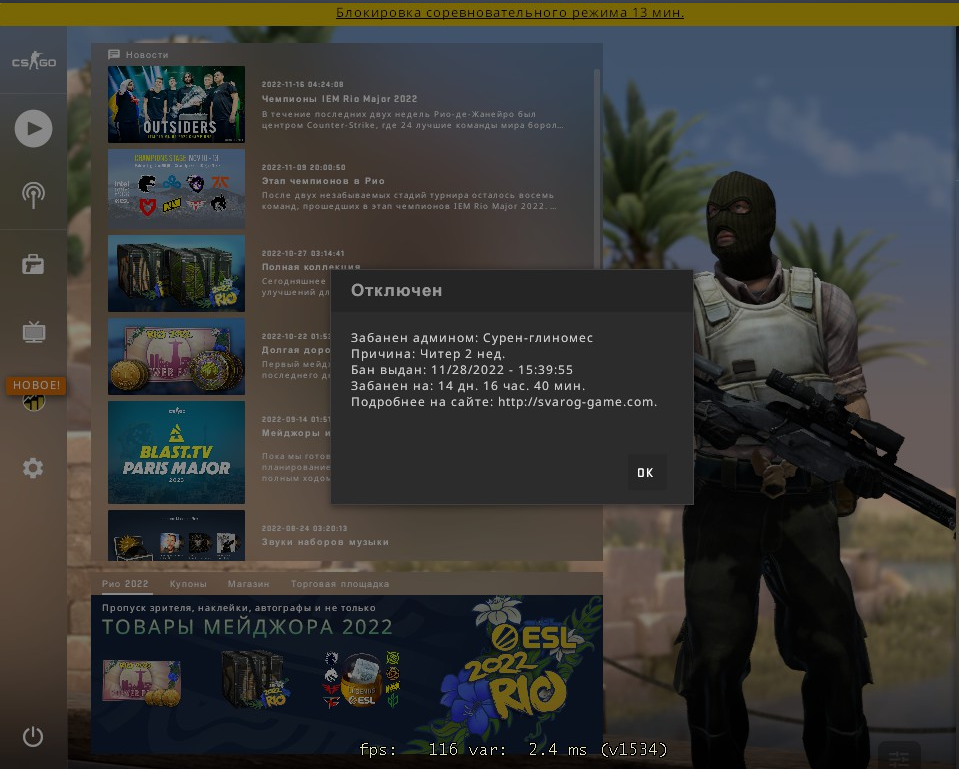Click the CS:GO logo in the sidebar
The width and height of the screenshot is (959, 769).
(34, 61)
